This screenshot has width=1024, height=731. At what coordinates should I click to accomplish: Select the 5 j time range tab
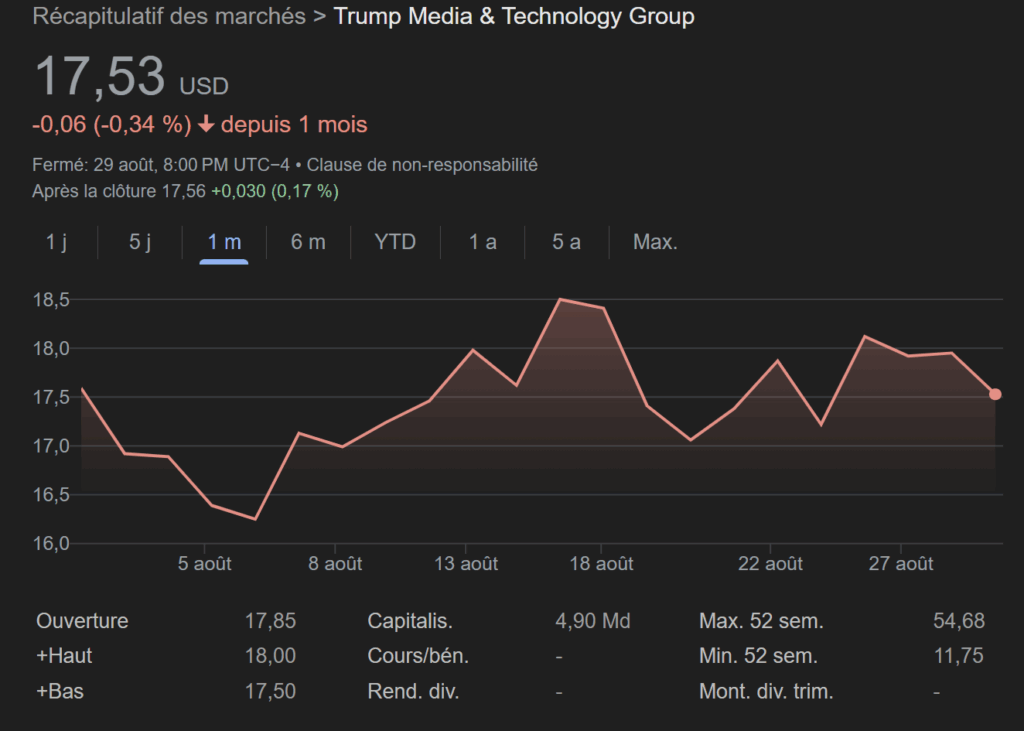(140, 242)
